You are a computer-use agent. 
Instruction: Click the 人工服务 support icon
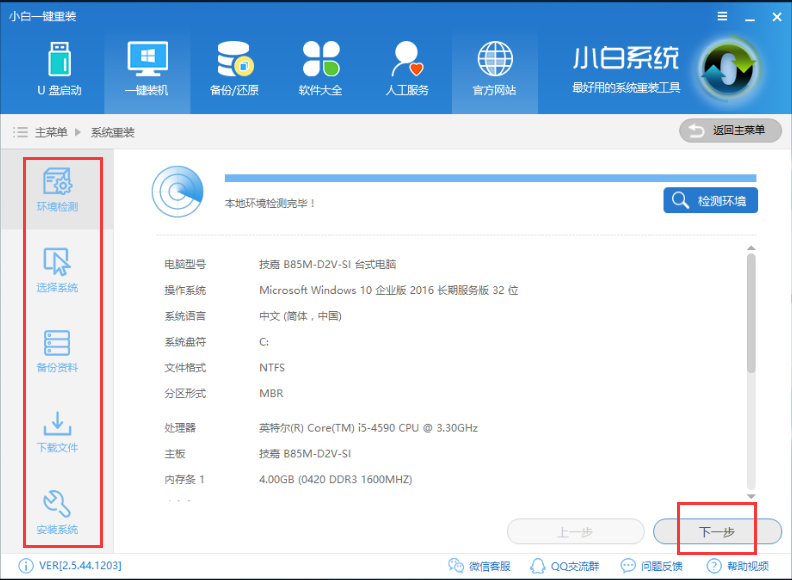pos(407,68)
